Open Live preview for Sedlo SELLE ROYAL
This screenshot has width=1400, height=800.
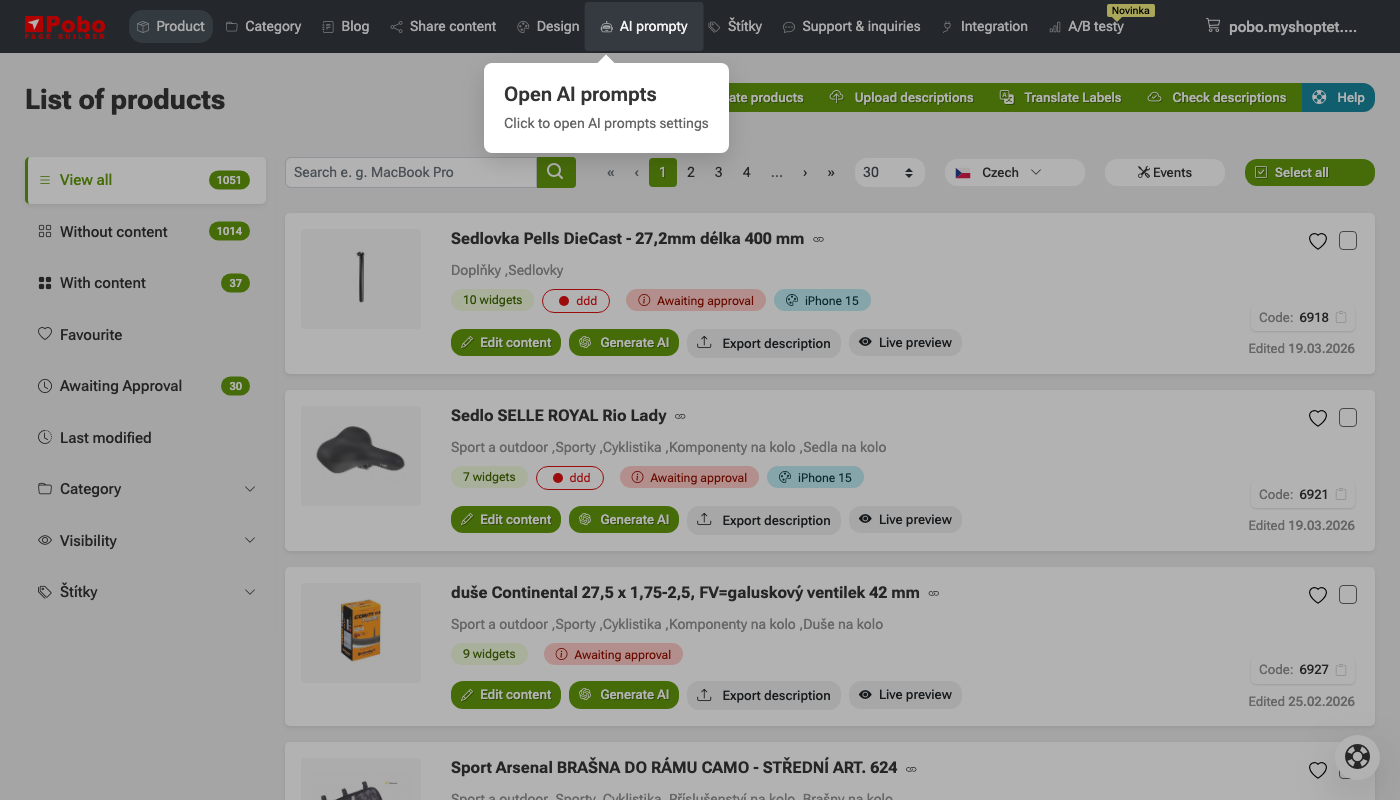coord(905,519)
